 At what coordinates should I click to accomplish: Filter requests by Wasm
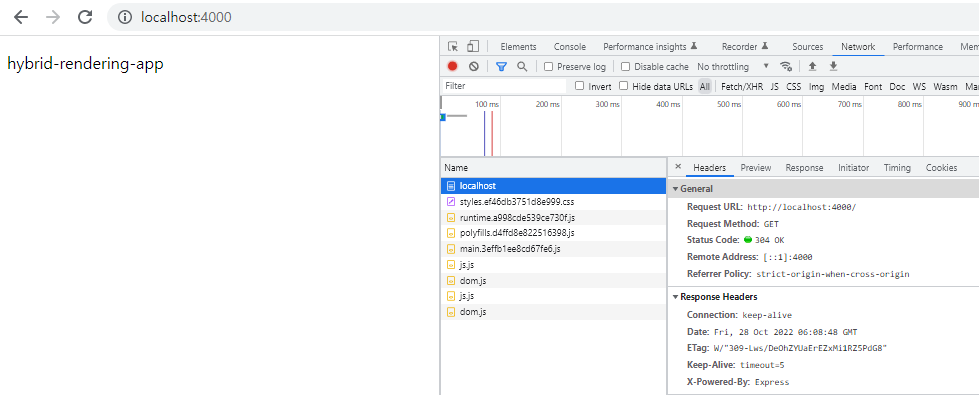[945, 87]
